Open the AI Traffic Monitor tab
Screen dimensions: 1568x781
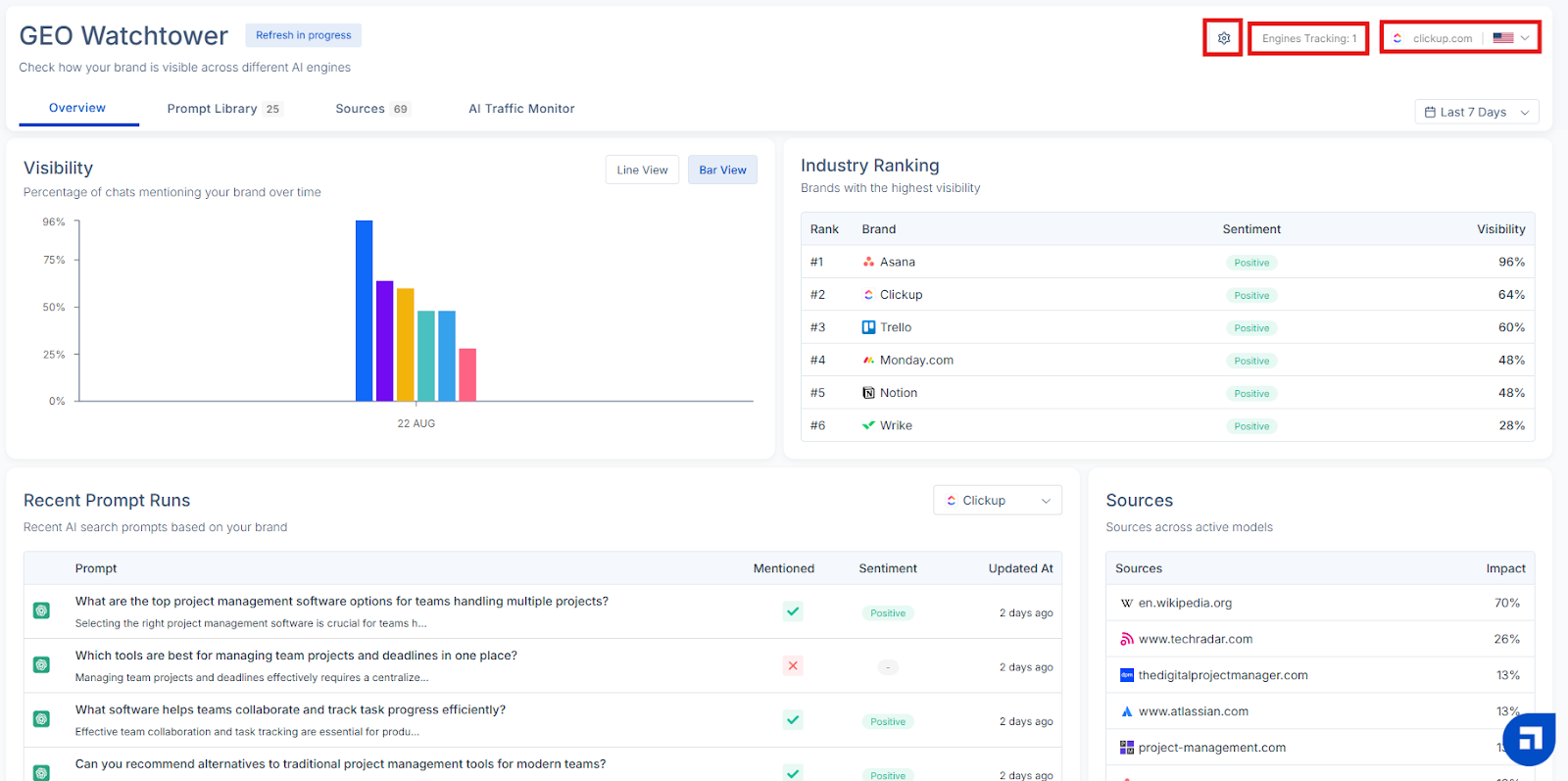point(521,109)
